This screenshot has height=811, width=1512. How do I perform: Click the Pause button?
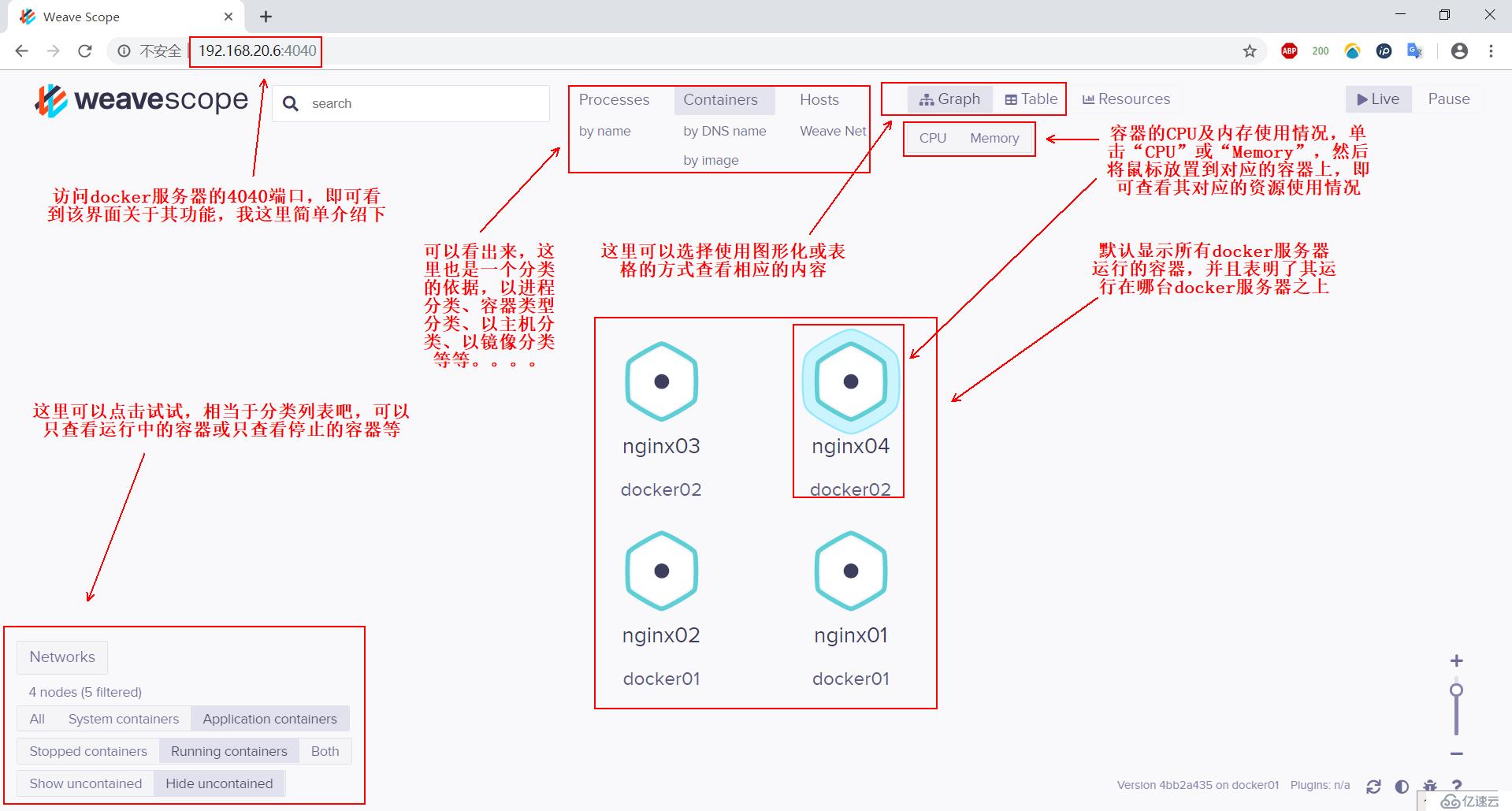pos(1449,99)
